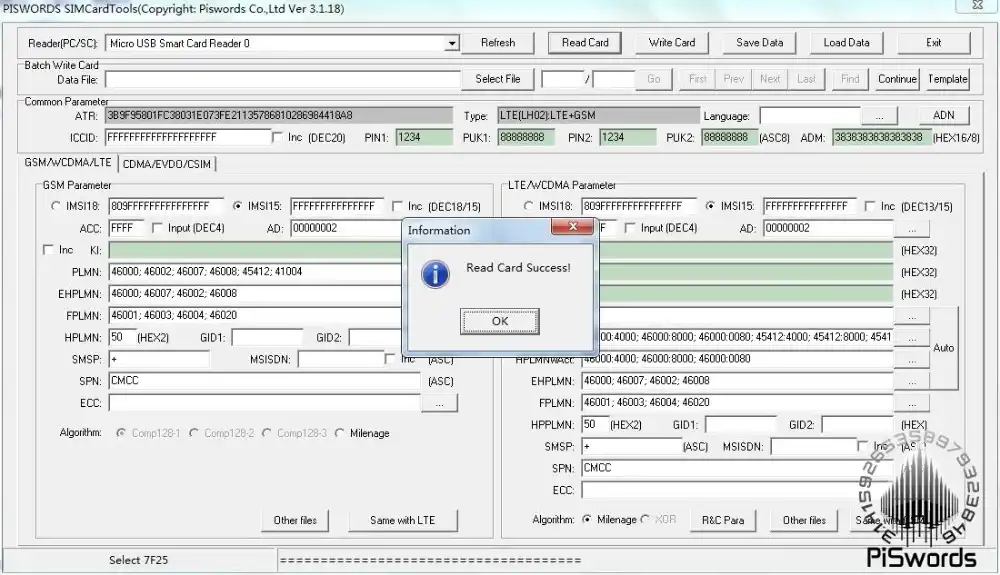Enable LTE IMSI Inc checkbox
The width and height of the screenshot is (1000, 575).
tap(870, 206)
